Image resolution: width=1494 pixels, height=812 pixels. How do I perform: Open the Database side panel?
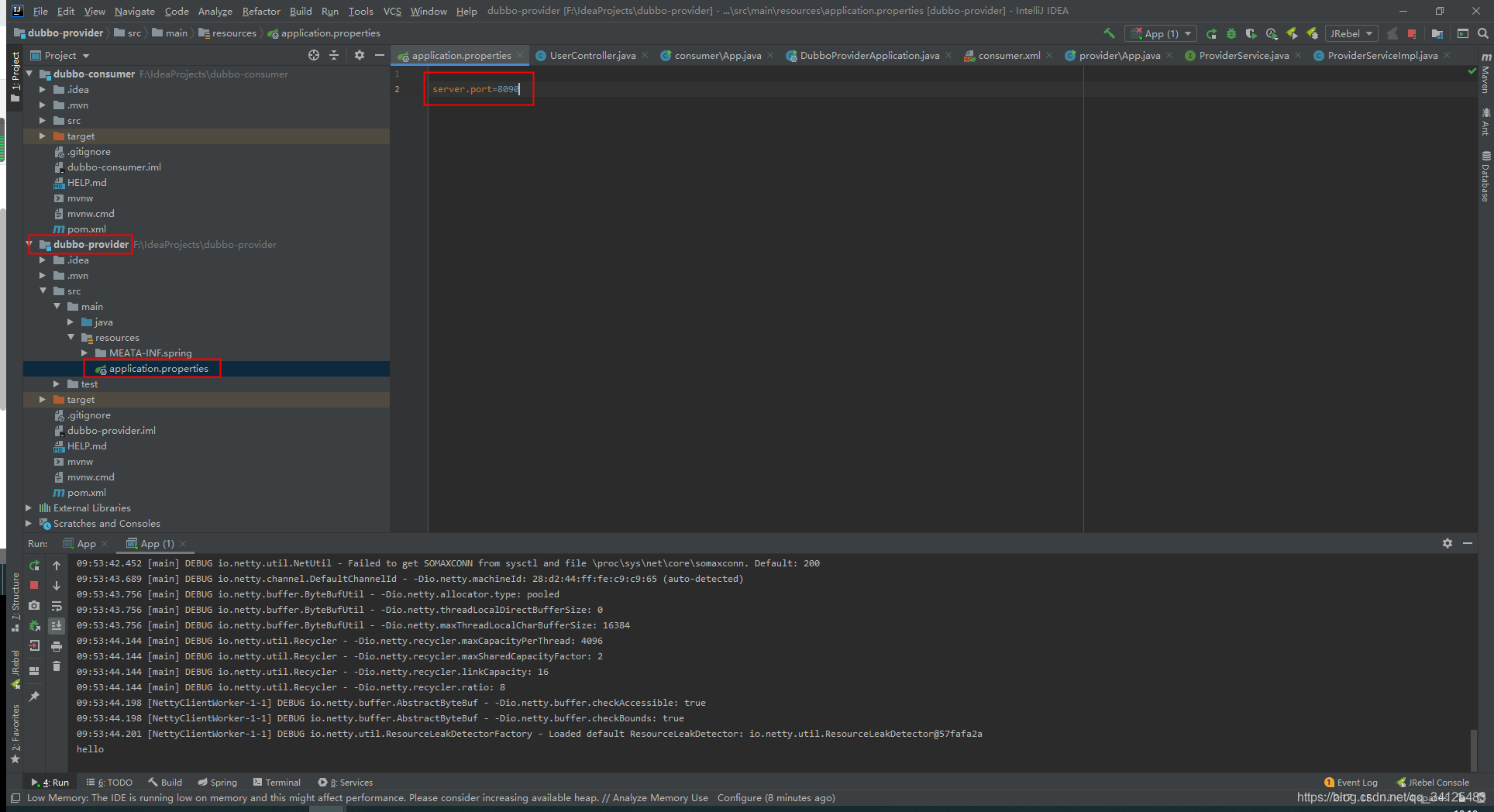pyautogui.click(x=1485, y=177)
